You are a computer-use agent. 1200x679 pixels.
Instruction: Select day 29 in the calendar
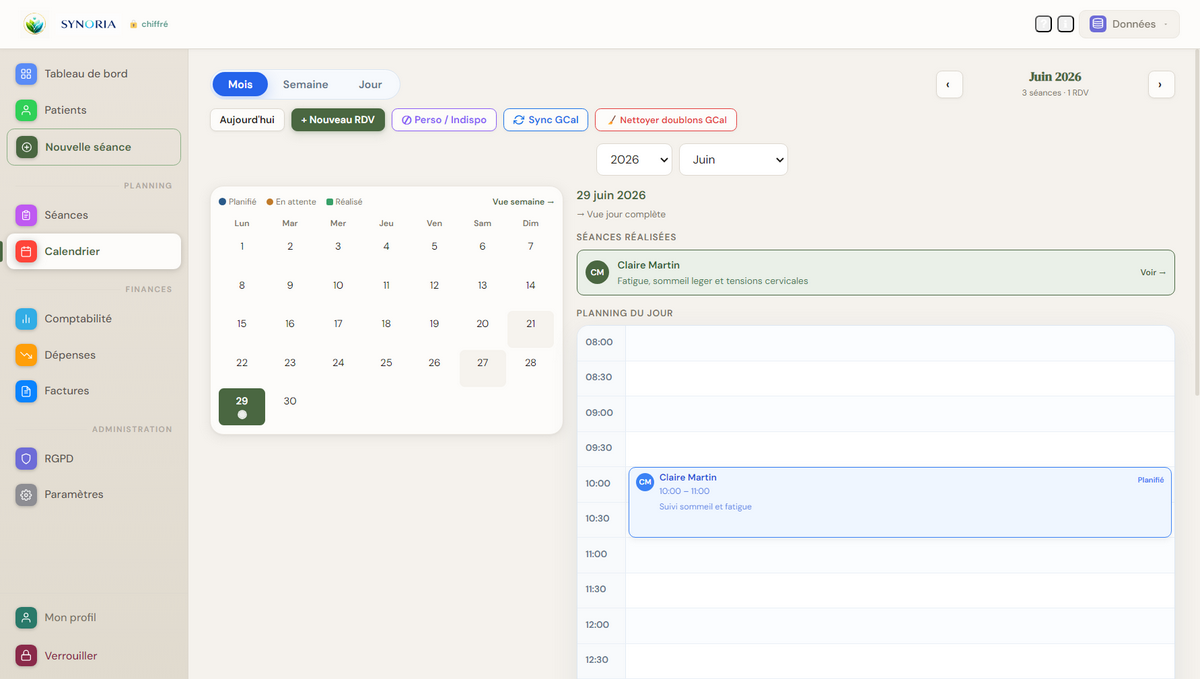pyautogui.click(x=242, y=407)
